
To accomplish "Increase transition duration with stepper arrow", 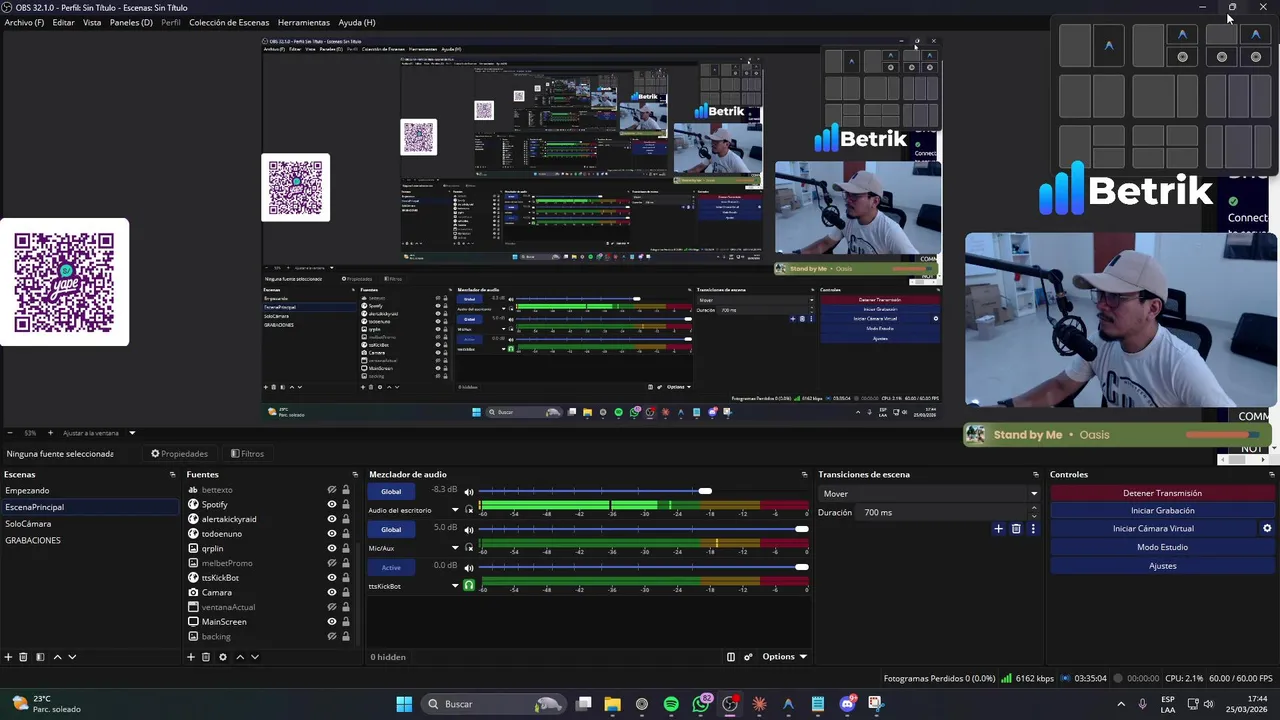I will [x=1036, y=509].
